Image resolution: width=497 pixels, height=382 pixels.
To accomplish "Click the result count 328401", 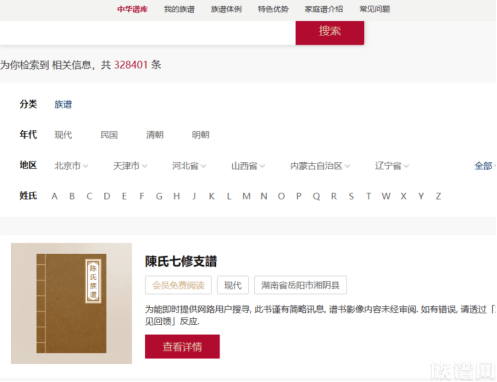I will [x=131, y=65].
